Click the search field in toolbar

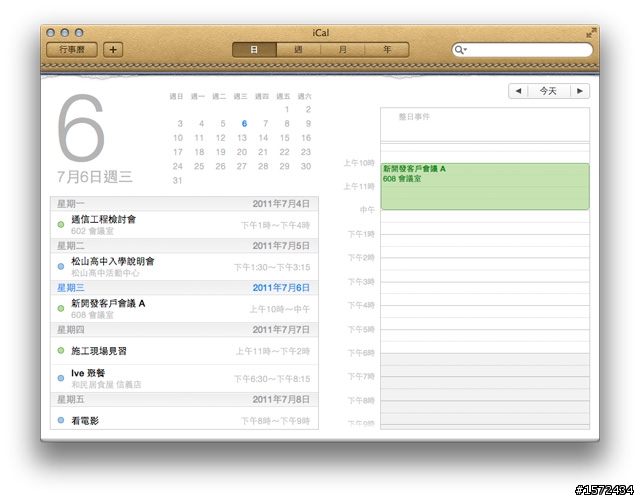click(522, 50)
